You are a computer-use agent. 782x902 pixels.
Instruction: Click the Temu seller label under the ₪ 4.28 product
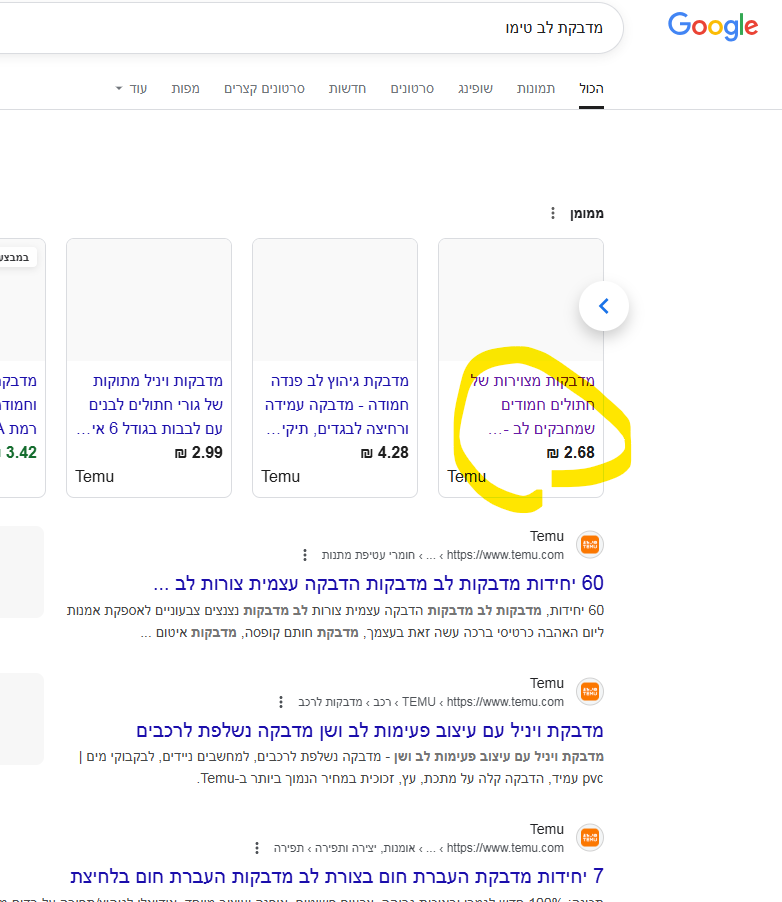280,476
